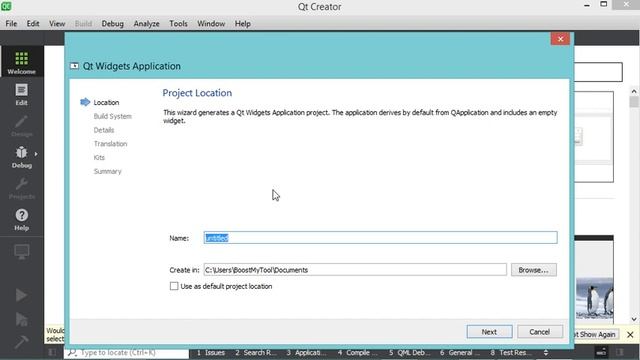Open the Analyze menu
Viewport: 640px width, 360px height.
point(147,24)
